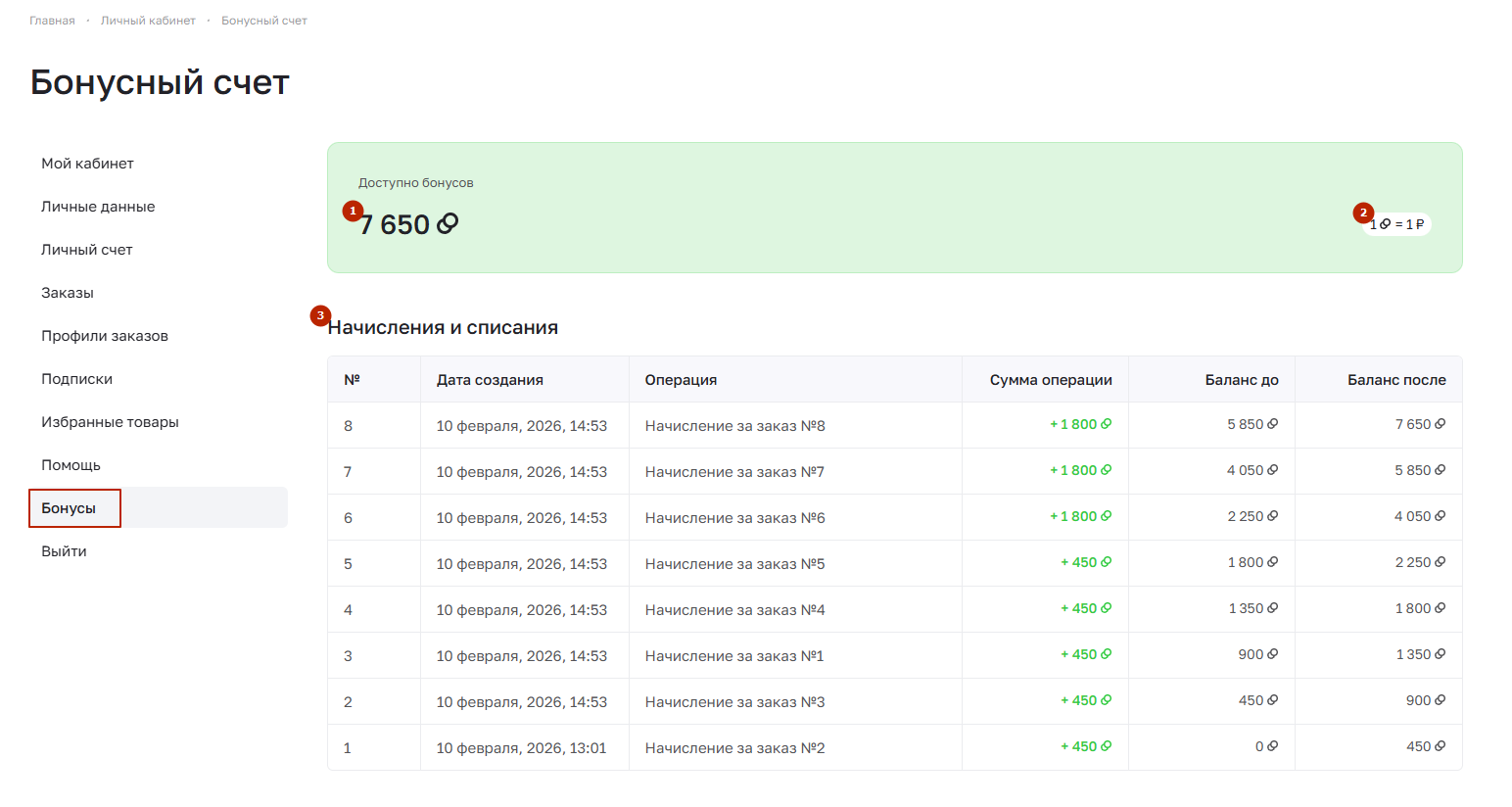Image resolution: width=1512 pixels, height=807 pixels.
Task: Click coin icon in order №8 accrual amount
Action: pos(1107,424)
